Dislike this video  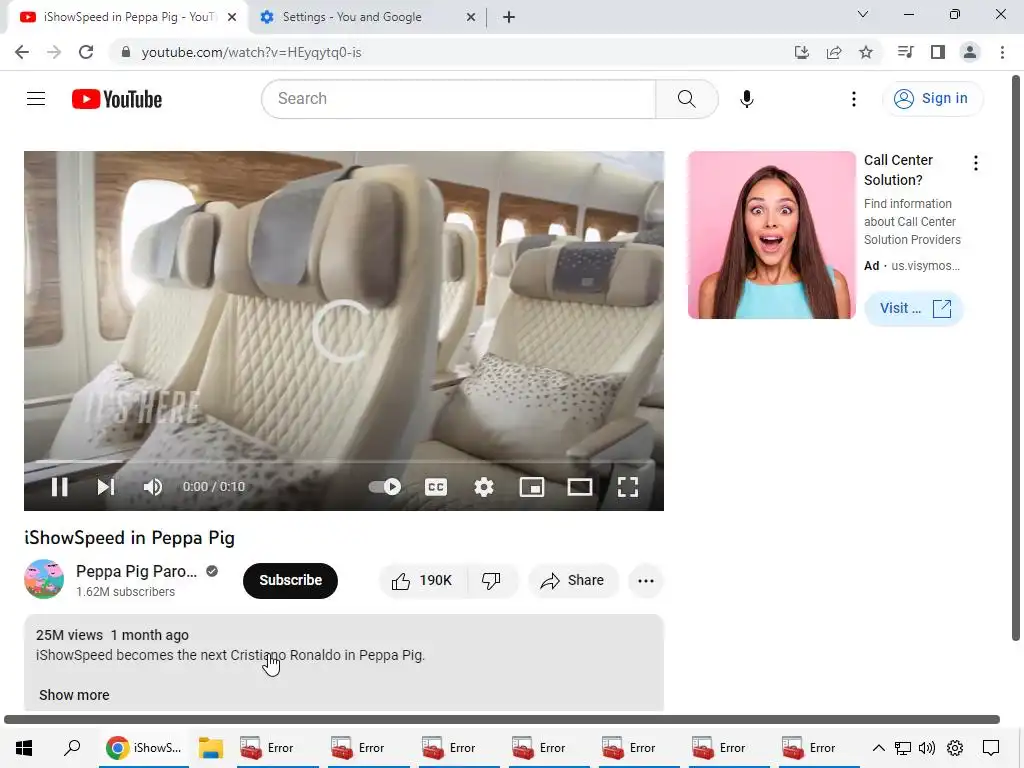pyautogui.click(x=491, y=581)
